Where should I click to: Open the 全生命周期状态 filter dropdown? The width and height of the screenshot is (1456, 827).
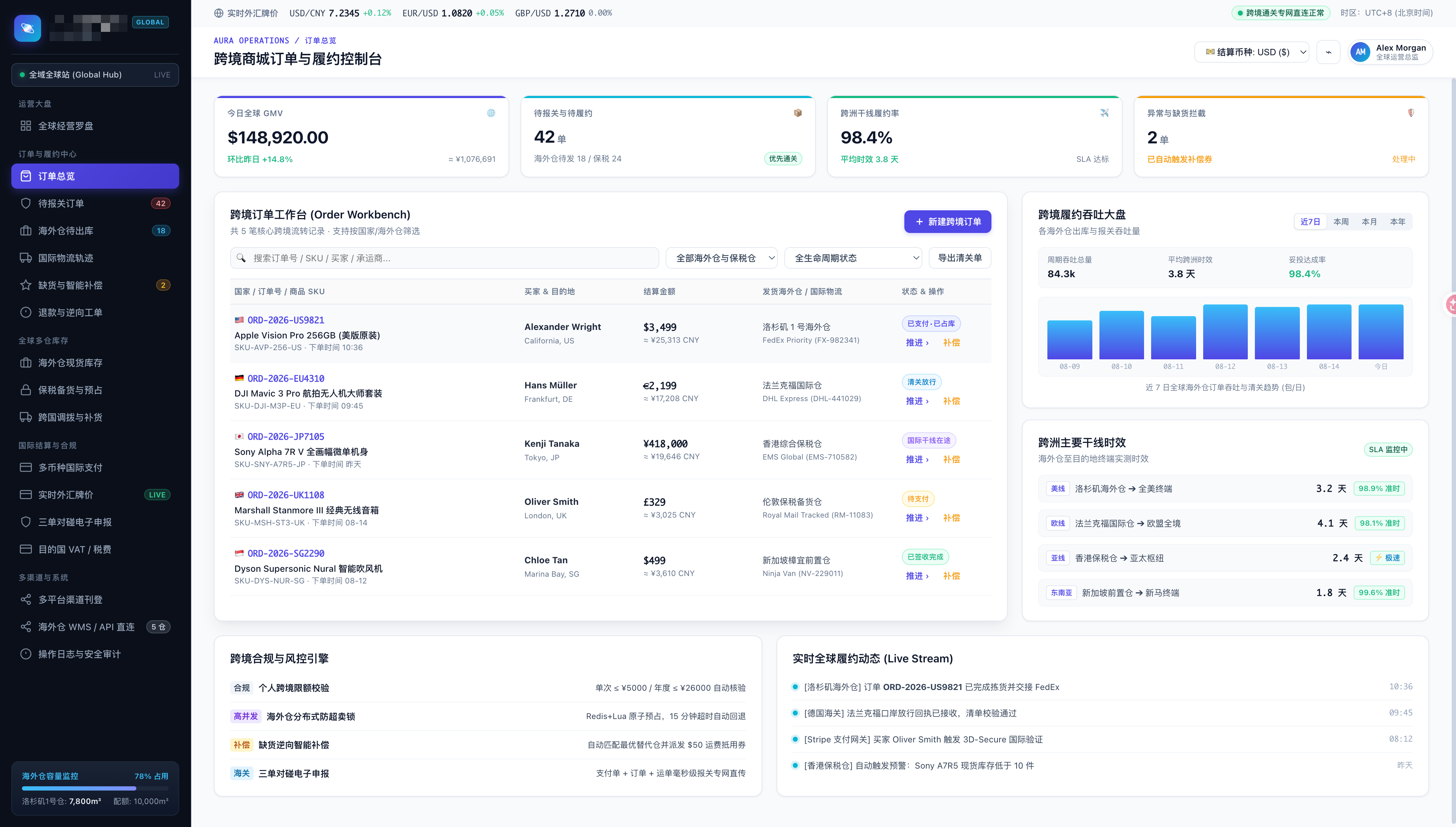coord(853,258)
